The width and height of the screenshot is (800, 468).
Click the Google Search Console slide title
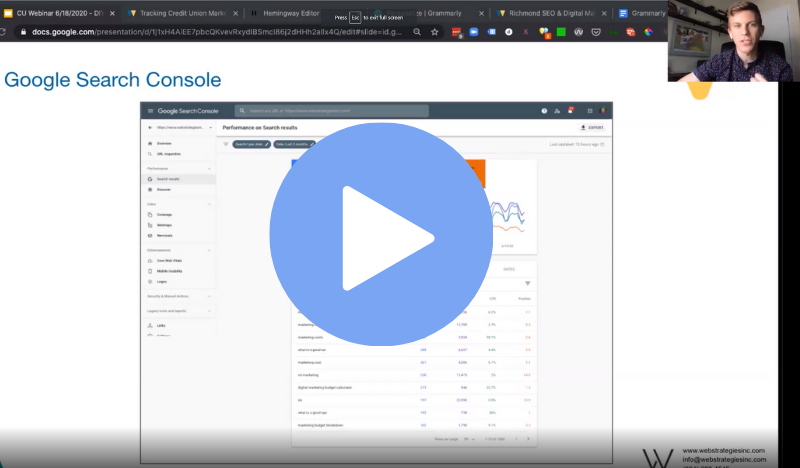113,80
